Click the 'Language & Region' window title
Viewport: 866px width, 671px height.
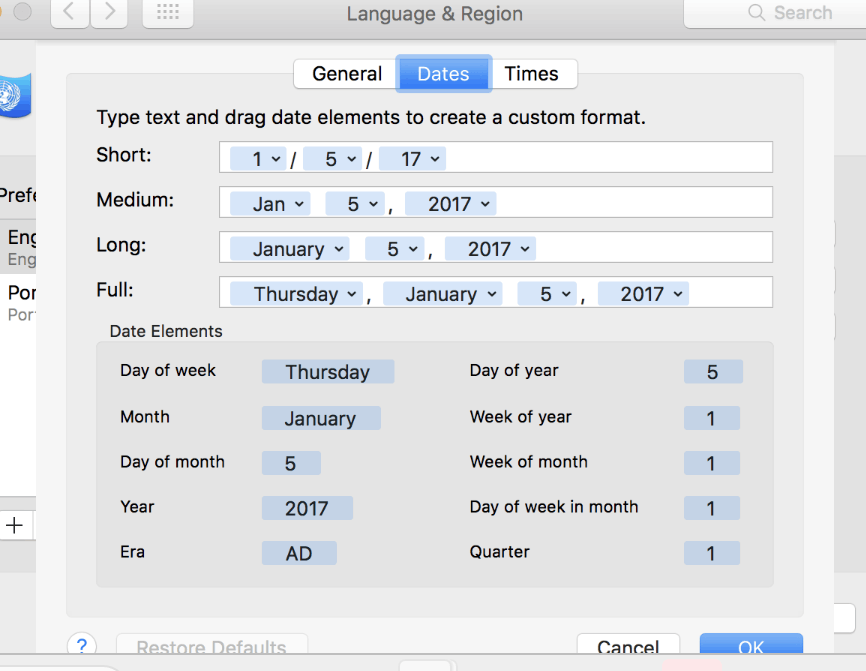click(435, 14)
